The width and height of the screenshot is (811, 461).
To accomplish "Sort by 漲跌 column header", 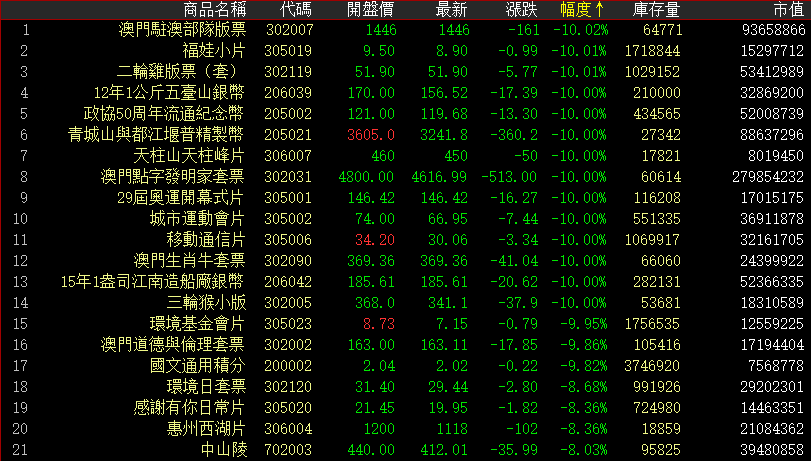I will [521, 9].
